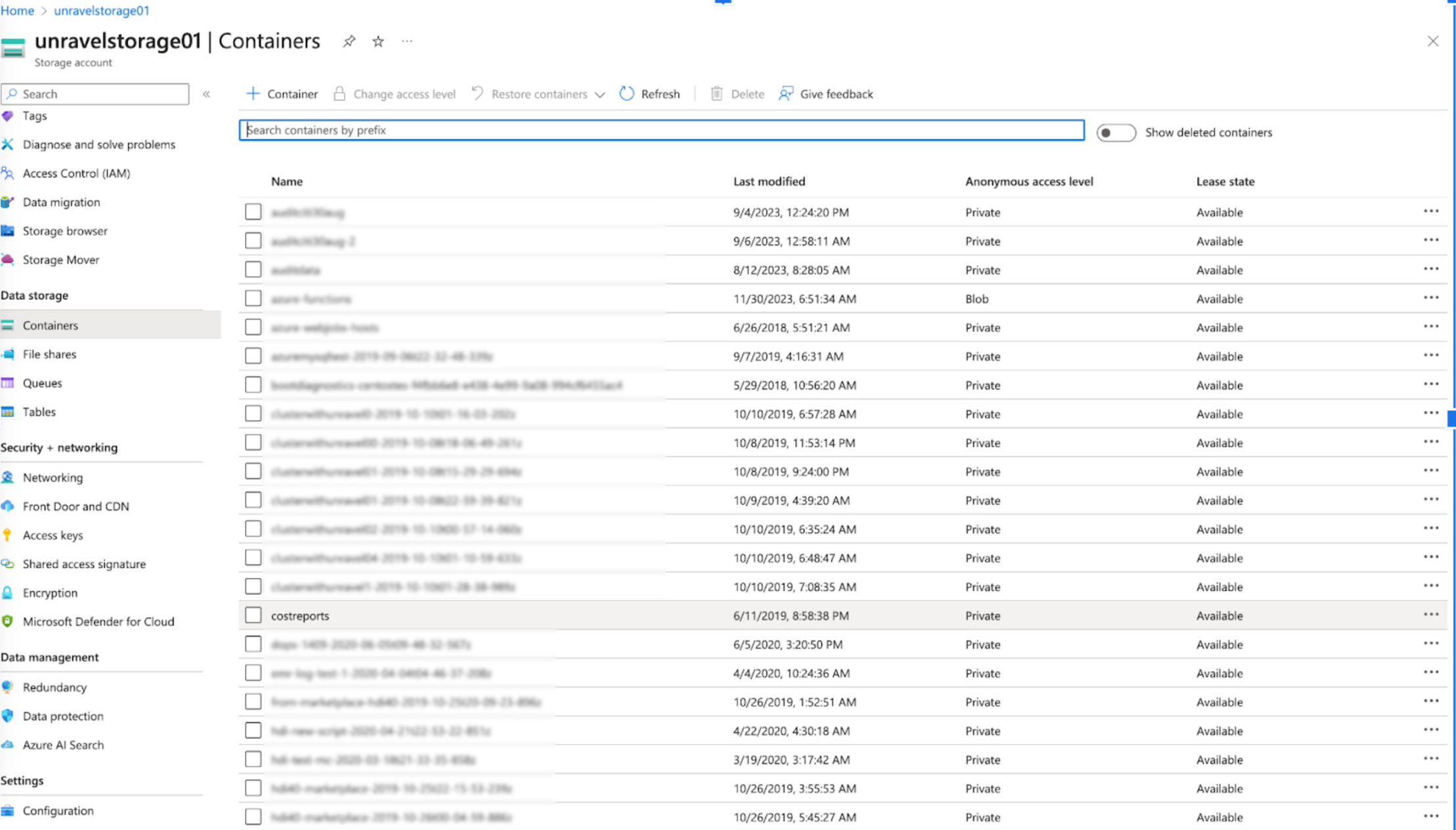Click the Refresh circular arrow icon
The height and width of the screenshot is (830, 1456).
point(627,94)
